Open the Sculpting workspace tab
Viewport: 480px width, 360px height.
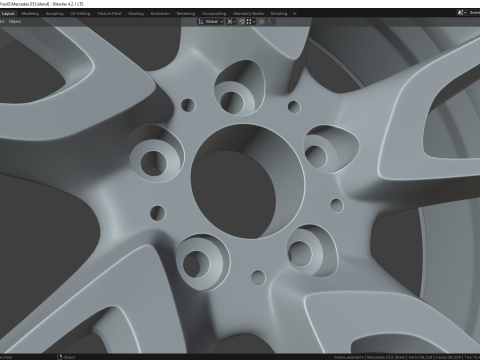[x=54, y=14]
